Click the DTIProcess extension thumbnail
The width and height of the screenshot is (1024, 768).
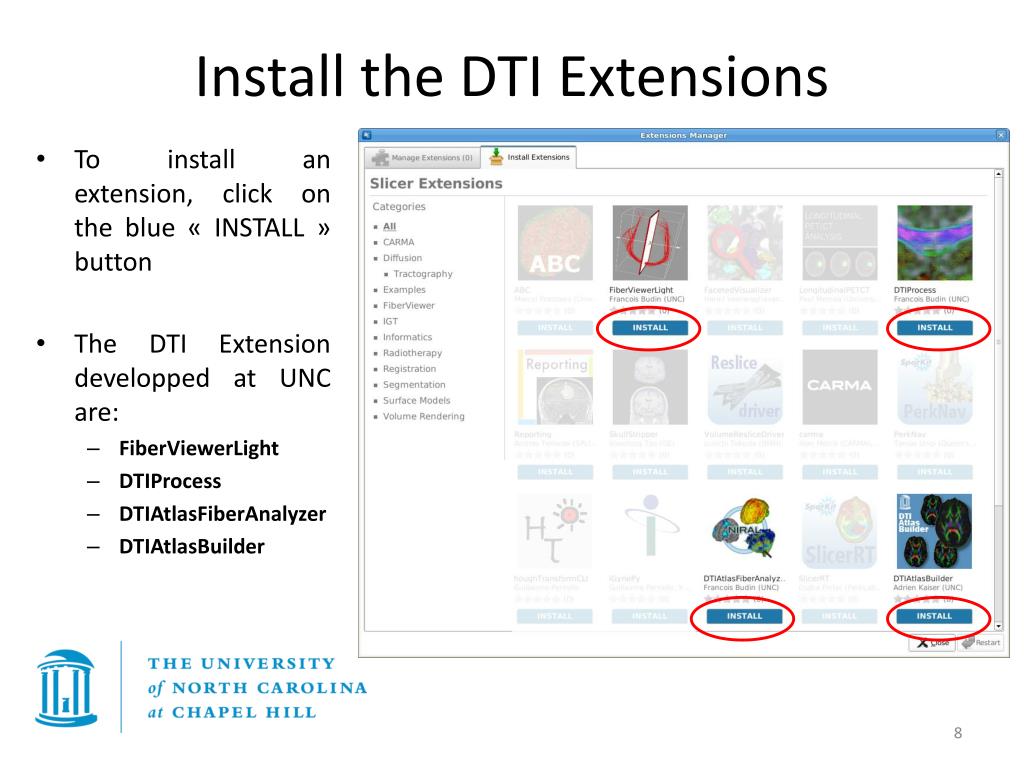(935, 243)
